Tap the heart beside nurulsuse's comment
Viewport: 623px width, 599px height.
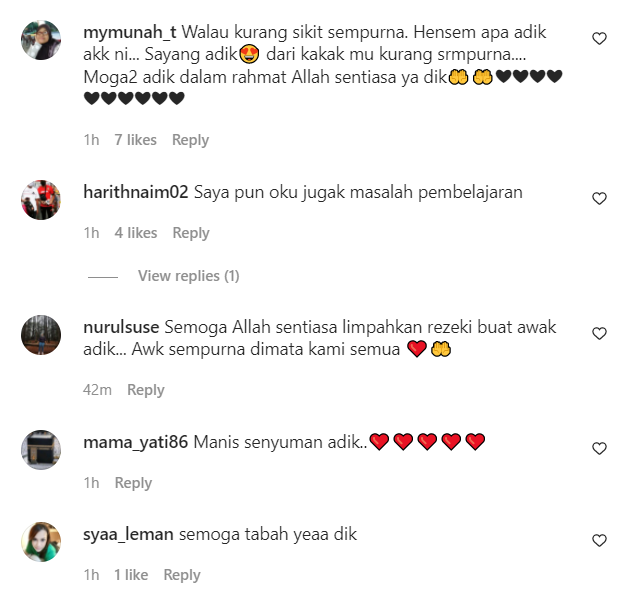[599, 333]
